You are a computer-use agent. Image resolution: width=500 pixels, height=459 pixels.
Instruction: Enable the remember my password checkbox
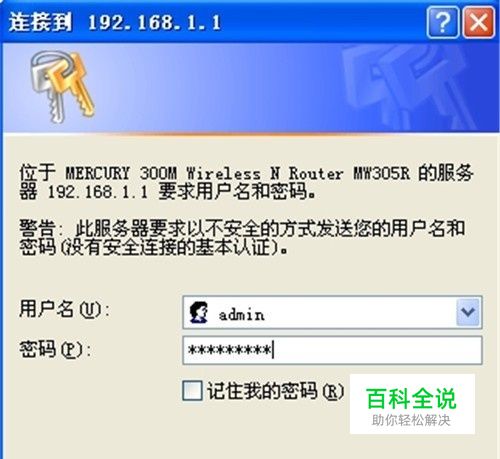click(x=192, y=390)
